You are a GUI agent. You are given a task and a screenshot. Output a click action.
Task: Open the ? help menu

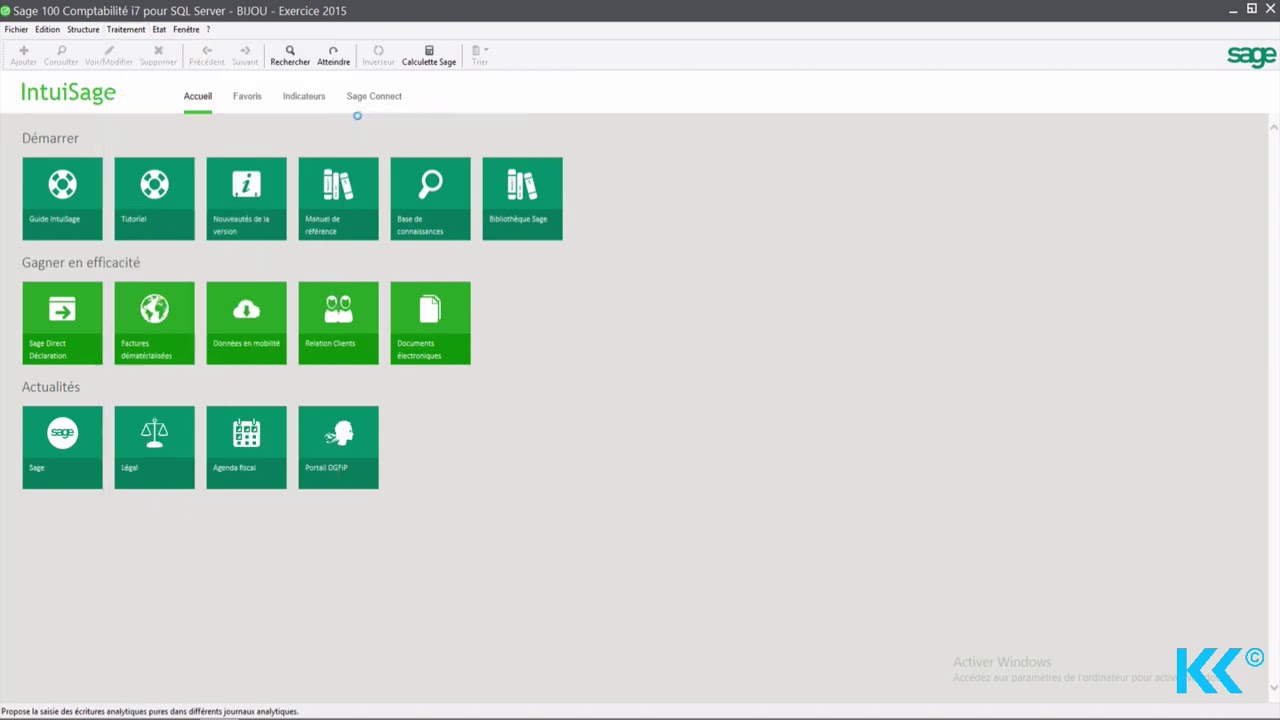click(x=208, y=30)
